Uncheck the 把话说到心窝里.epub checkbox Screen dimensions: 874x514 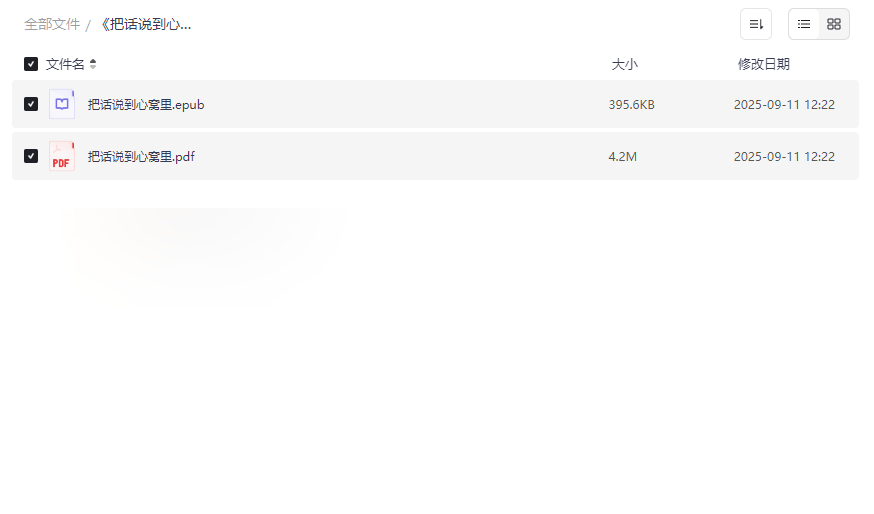[x=31, y=104]
